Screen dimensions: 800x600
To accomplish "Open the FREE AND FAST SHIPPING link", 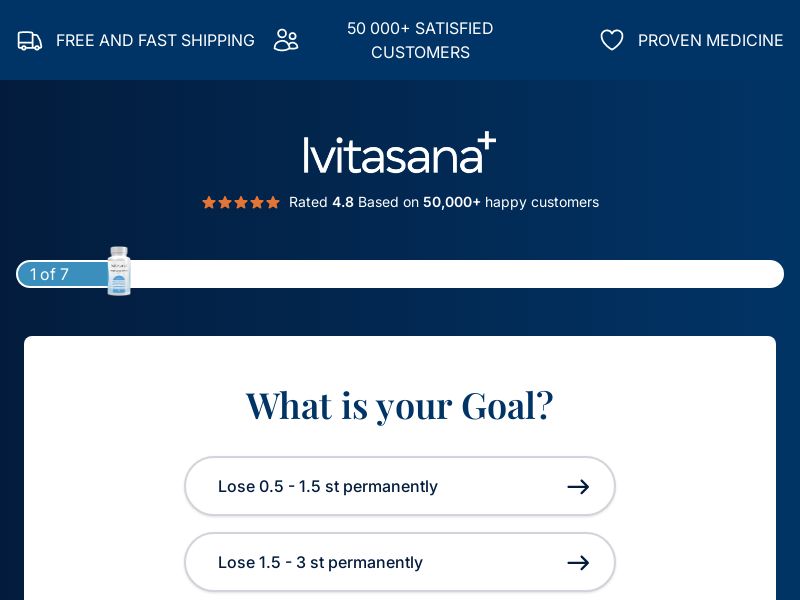I will pos(155,40).
